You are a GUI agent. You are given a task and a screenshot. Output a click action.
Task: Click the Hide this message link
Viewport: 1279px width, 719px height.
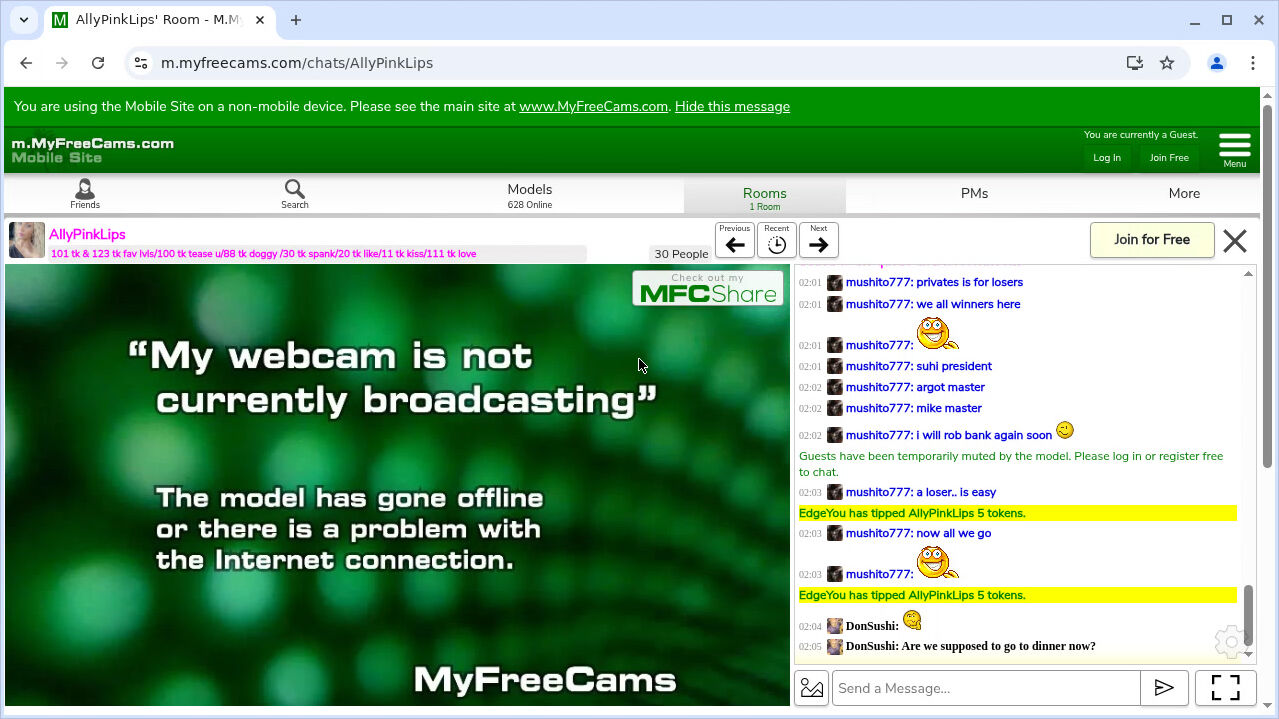(732, 107)
